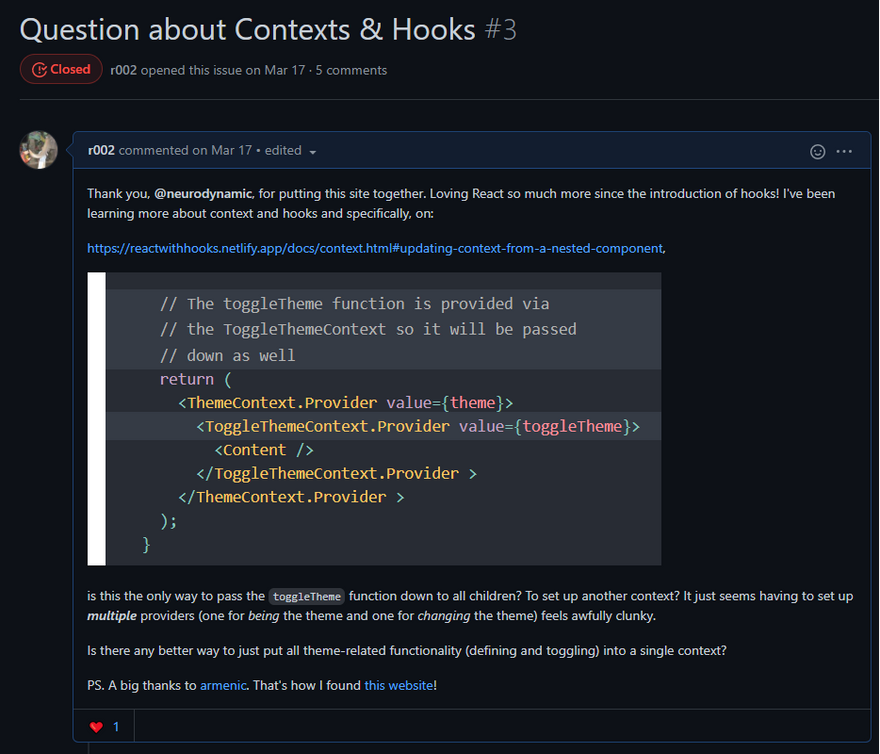Click the 'commented on Mar 17' timestamp
The height and width of the screenshot is (754, 880).
click(185, 150)
